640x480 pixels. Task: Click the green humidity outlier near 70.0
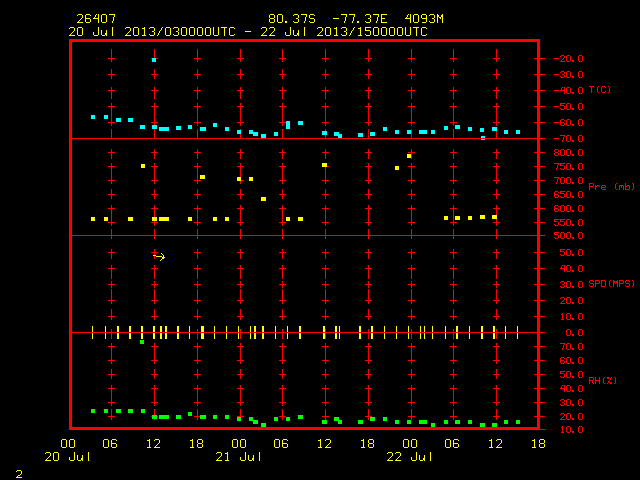click(x=142, y=342)
